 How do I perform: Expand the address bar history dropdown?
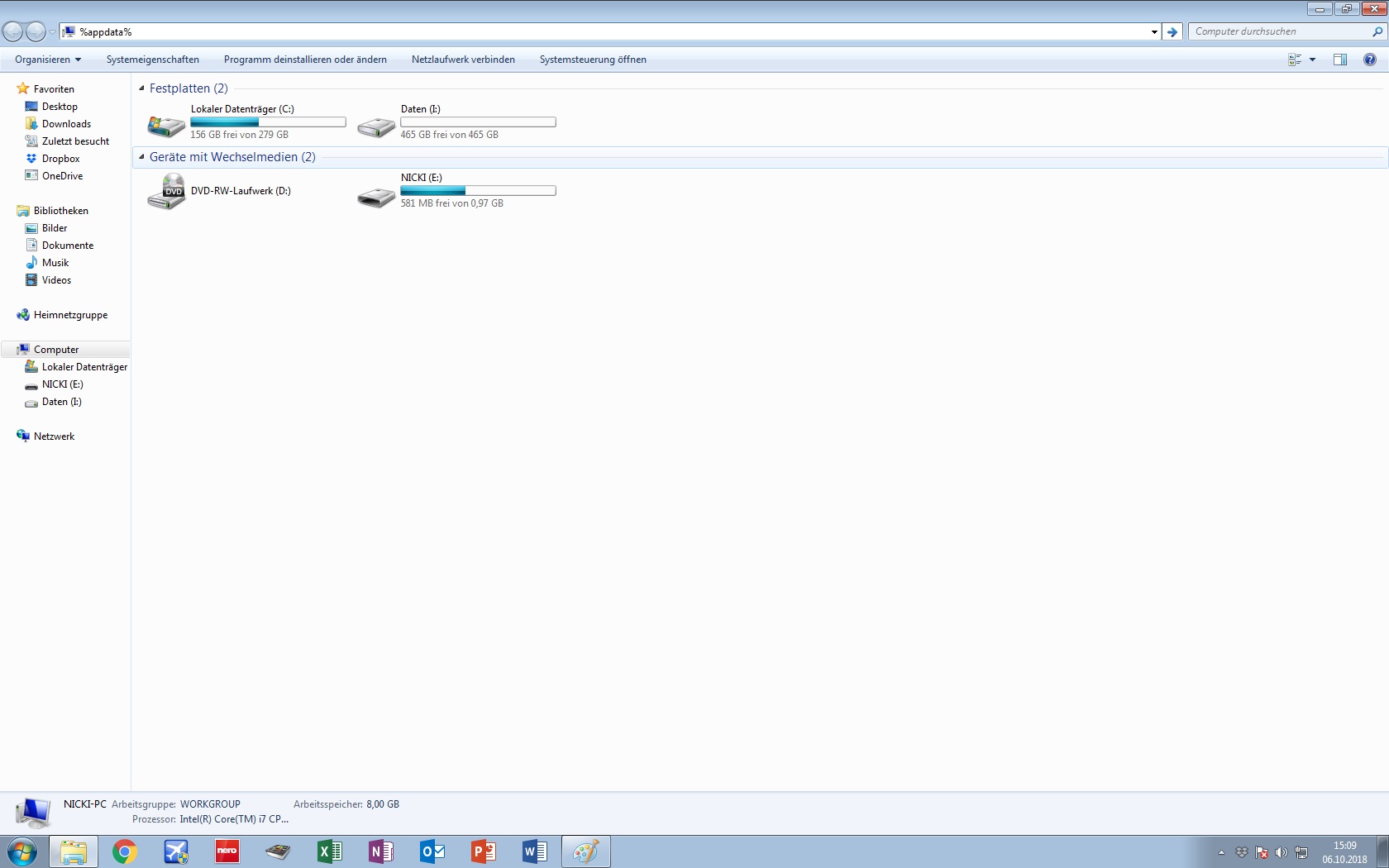tap(1154, 32)
